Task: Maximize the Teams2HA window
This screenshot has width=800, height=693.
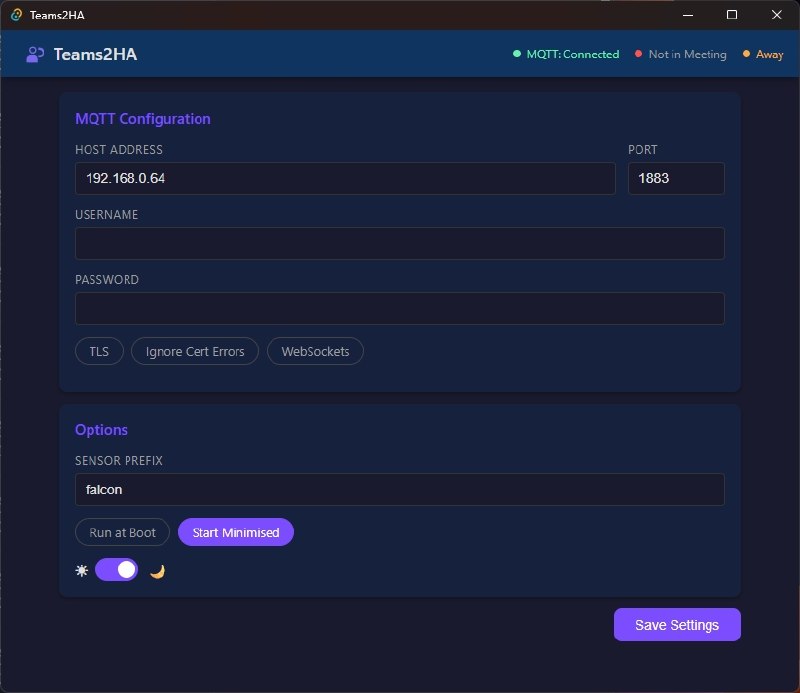Action: click(732, 15)
